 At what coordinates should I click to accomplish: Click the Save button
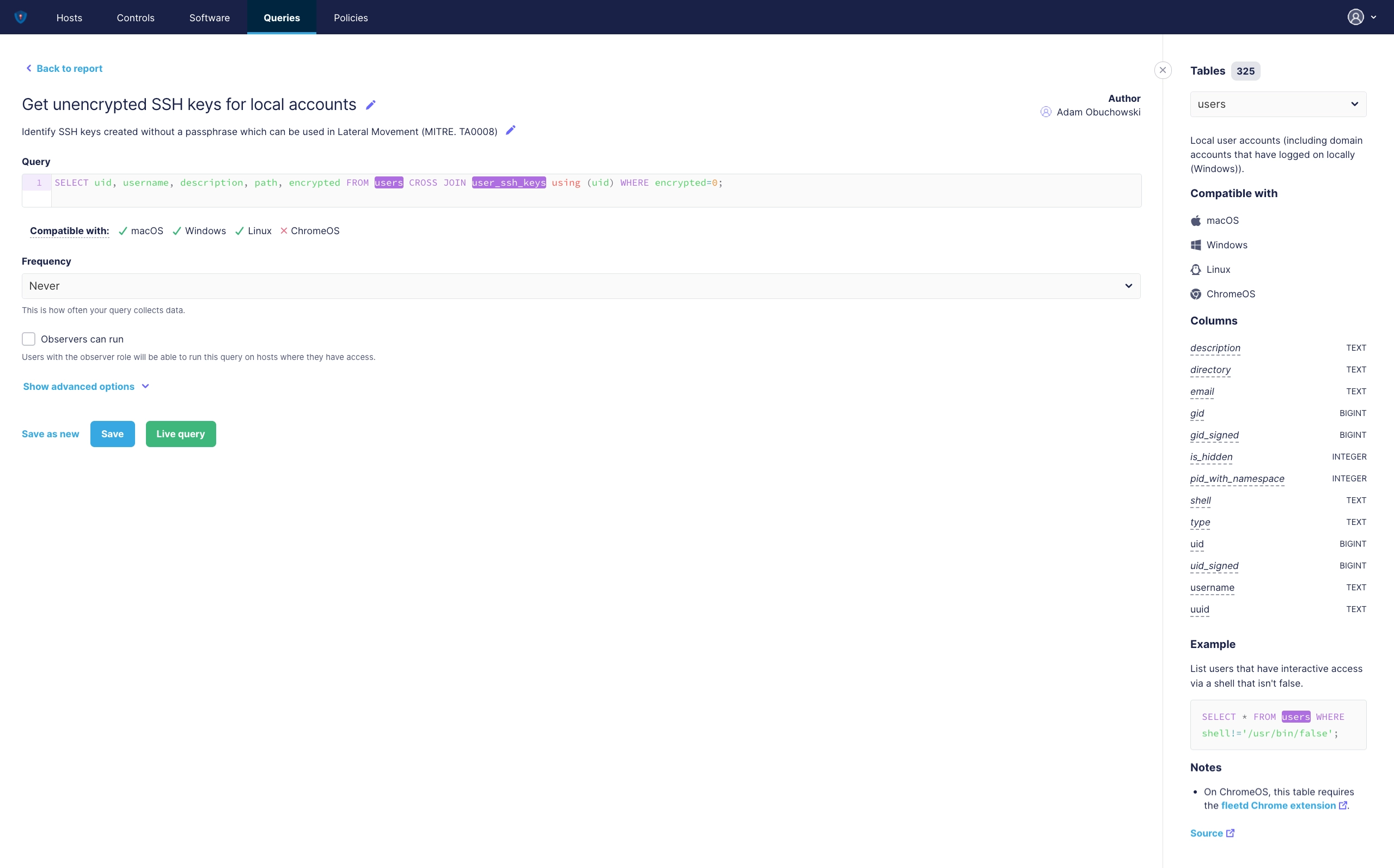[x=113, y=434]
